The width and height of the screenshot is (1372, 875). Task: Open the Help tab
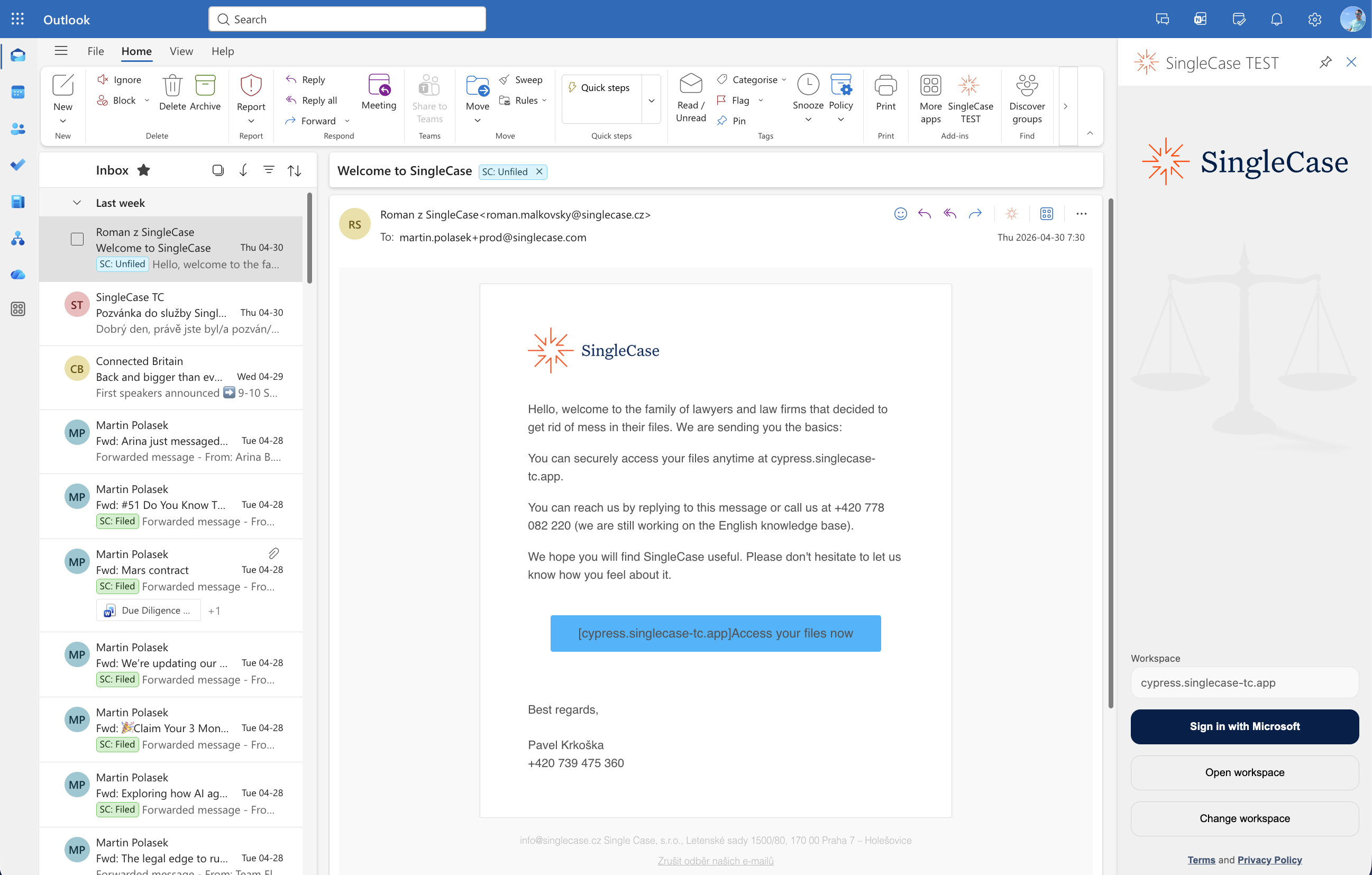223,51
